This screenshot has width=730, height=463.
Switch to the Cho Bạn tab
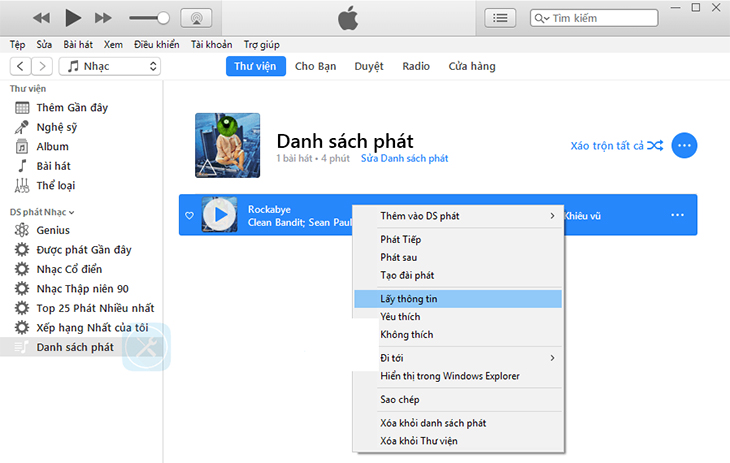coord(315,66)
